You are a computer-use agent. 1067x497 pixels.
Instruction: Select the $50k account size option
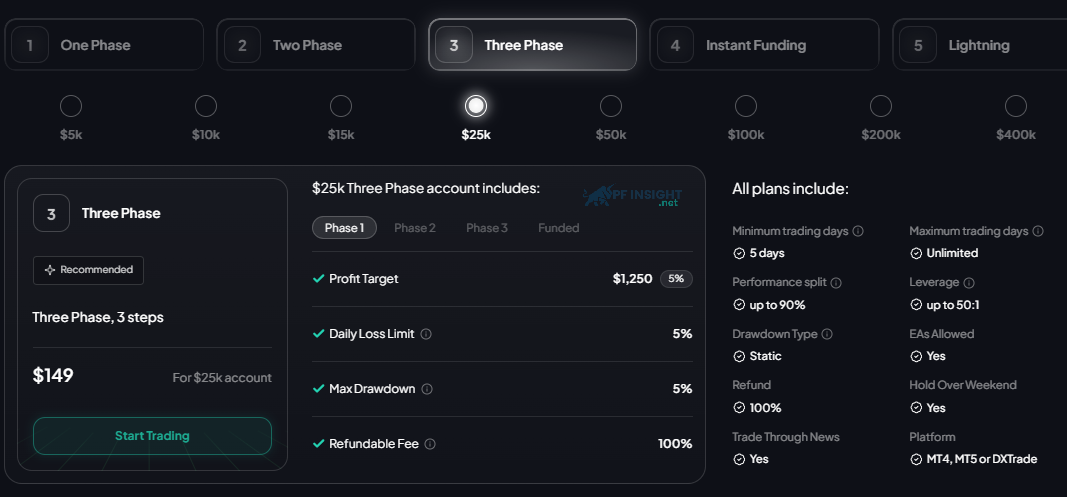611,106
